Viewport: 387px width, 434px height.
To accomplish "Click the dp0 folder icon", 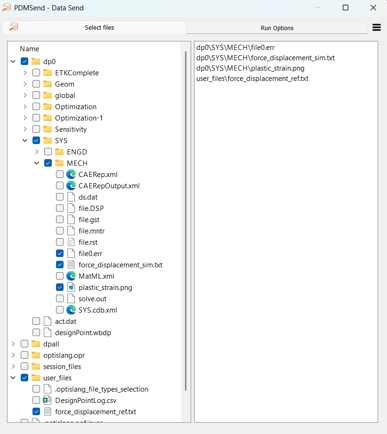I will pos(36,61).
